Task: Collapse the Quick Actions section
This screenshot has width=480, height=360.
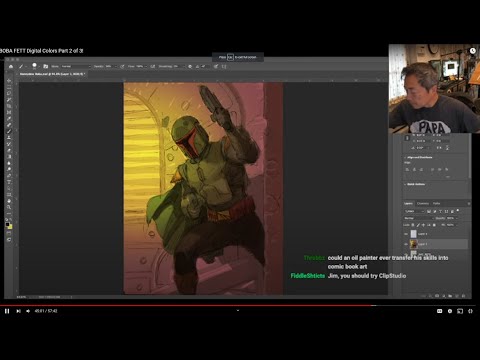Action: coord(405,184)
